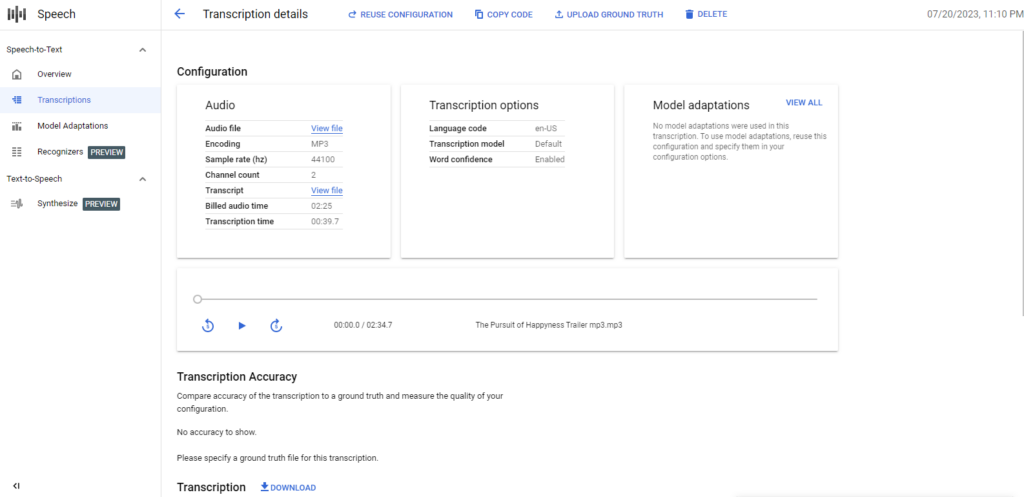The image size is (1024, 497).
Task: Click the Transcription Accuracy heading
Action: click(x=237, y=377)
